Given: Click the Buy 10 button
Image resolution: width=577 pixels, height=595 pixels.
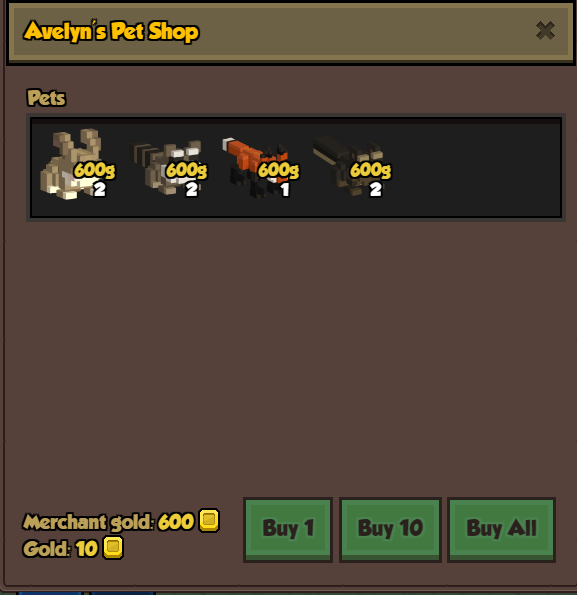Looking at the screenshot, I should 390,529.
